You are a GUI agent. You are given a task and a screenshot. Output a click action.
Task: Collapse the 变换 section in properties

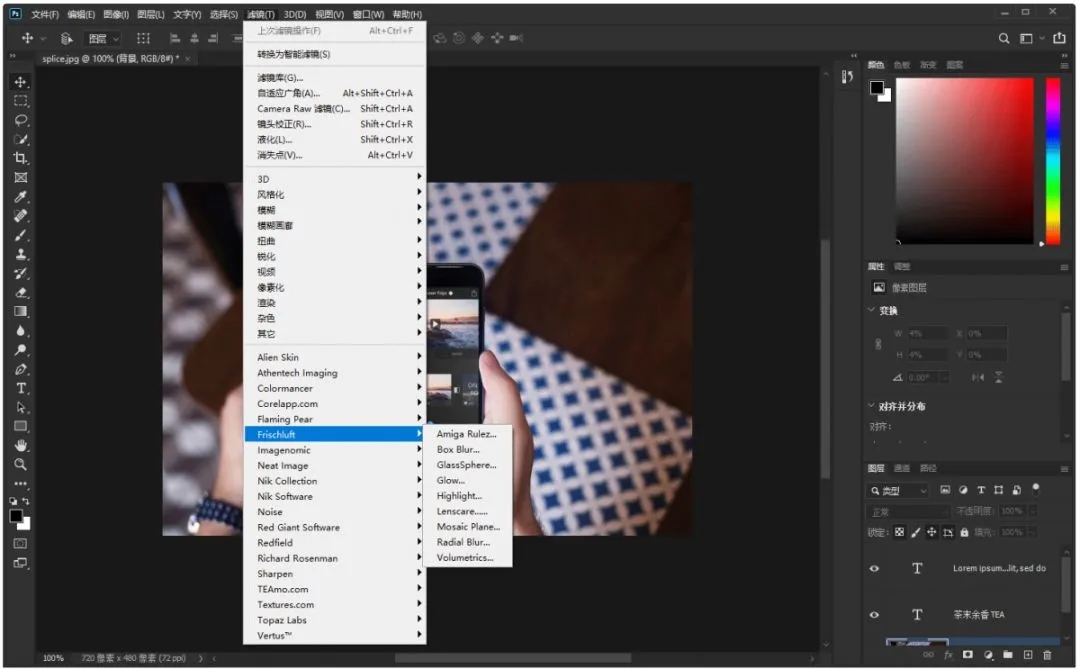point(872,311)
